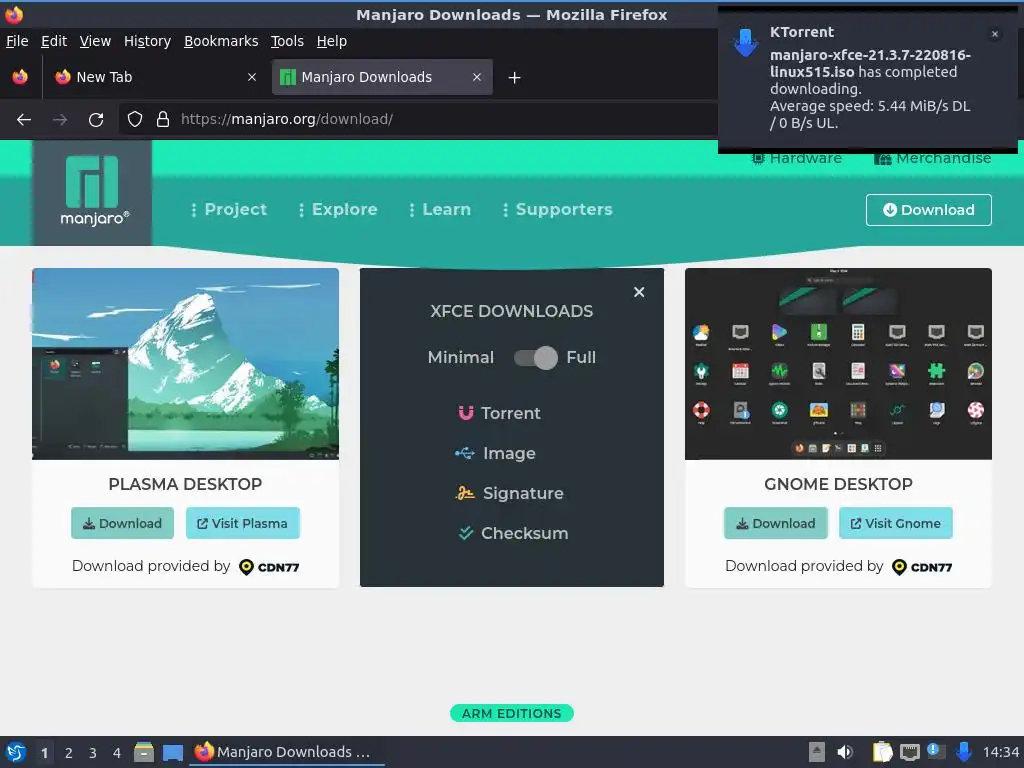Open the History menu
1024x768 pixels.
point(147,41)
